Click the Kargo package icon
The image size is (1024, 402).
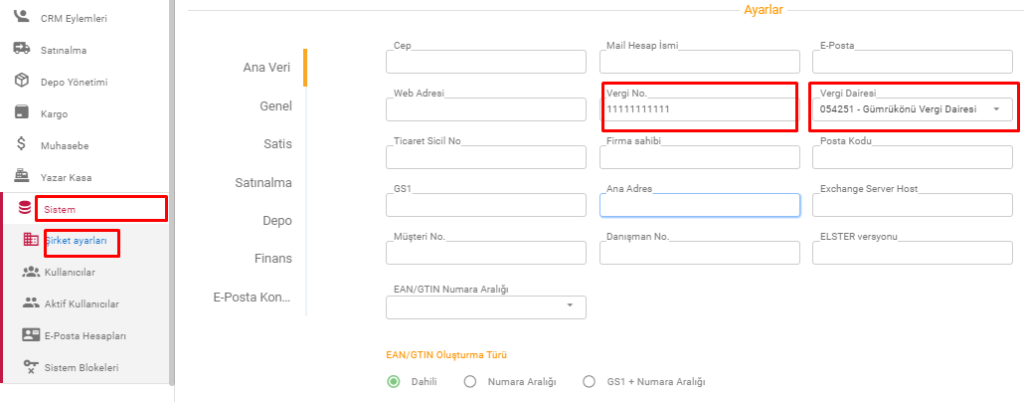(x=22, y=112)
